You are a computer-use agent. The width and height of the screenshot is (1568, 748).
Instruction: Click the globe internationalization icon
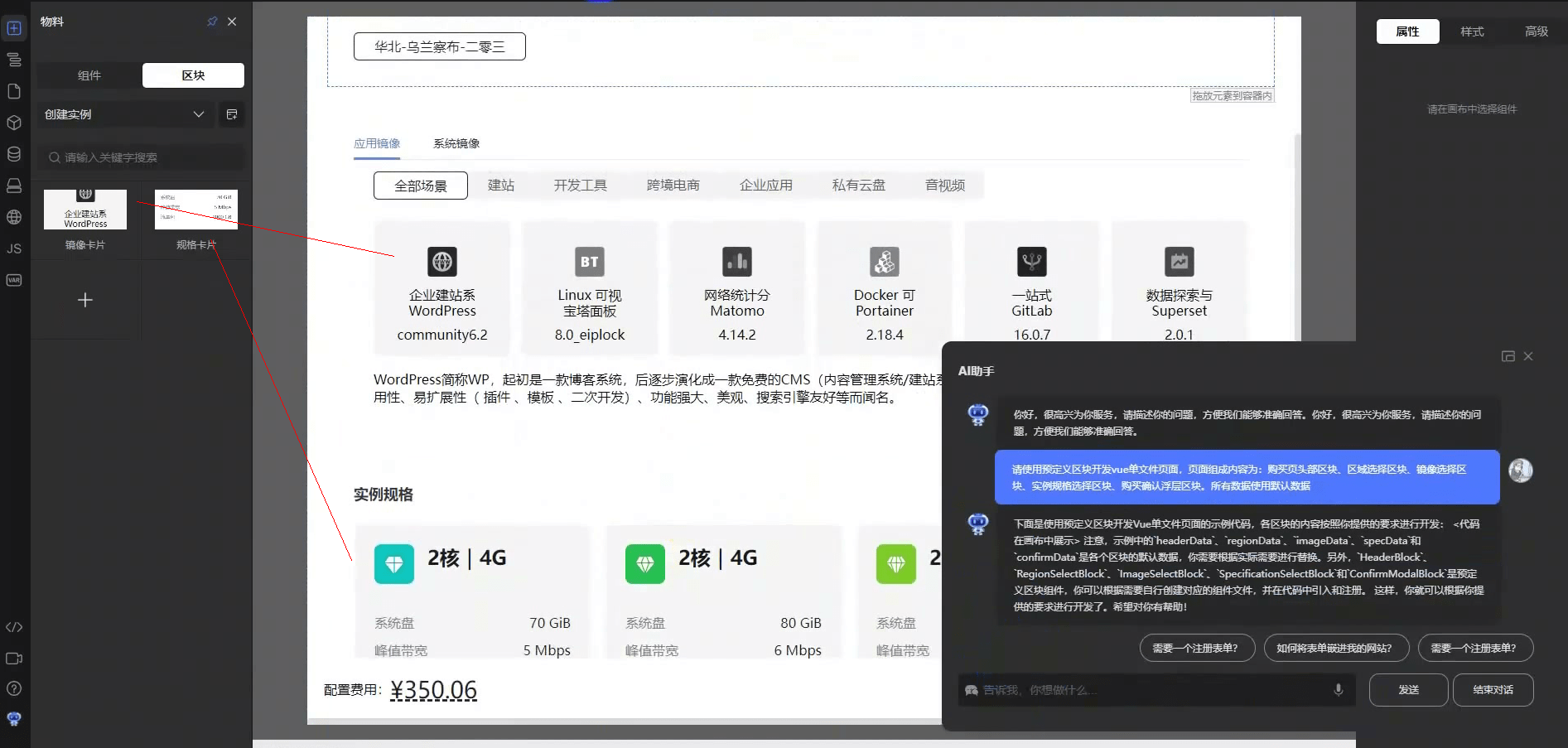(x=13, y=217)
